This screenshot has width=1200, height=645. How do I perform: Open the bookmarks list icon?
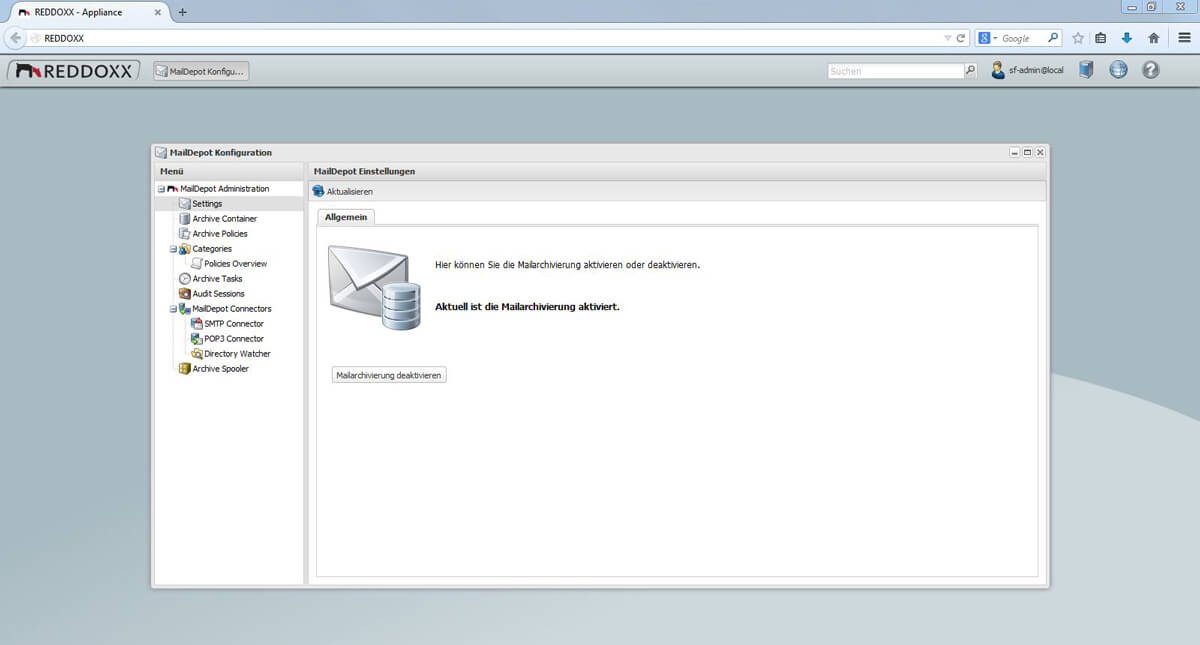(1101, 38)
